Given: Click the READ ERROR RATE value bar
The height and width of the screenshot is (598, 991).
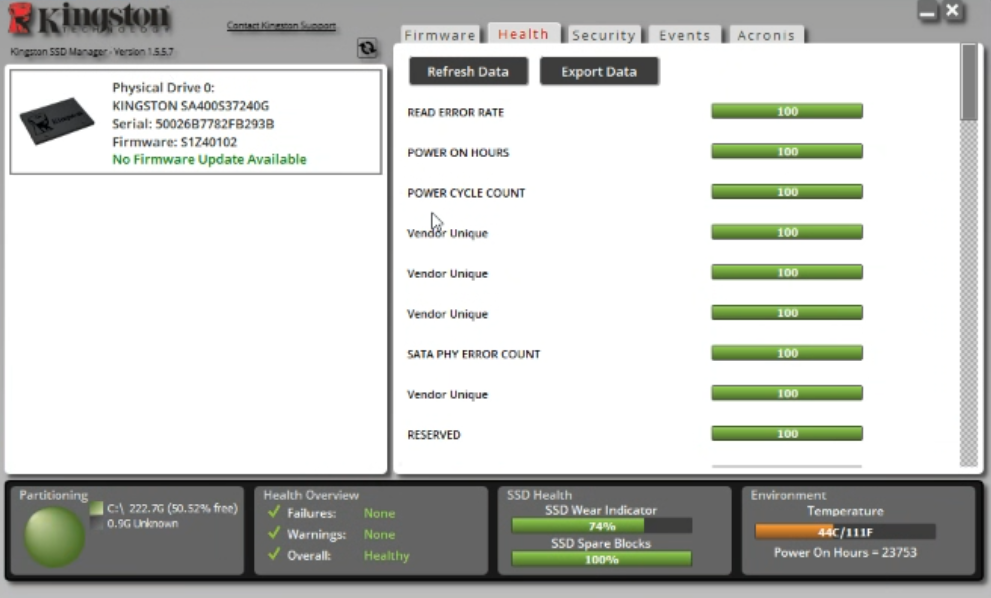Looking at the screenshot, I should pyautogui.click(x=787, y=111).
